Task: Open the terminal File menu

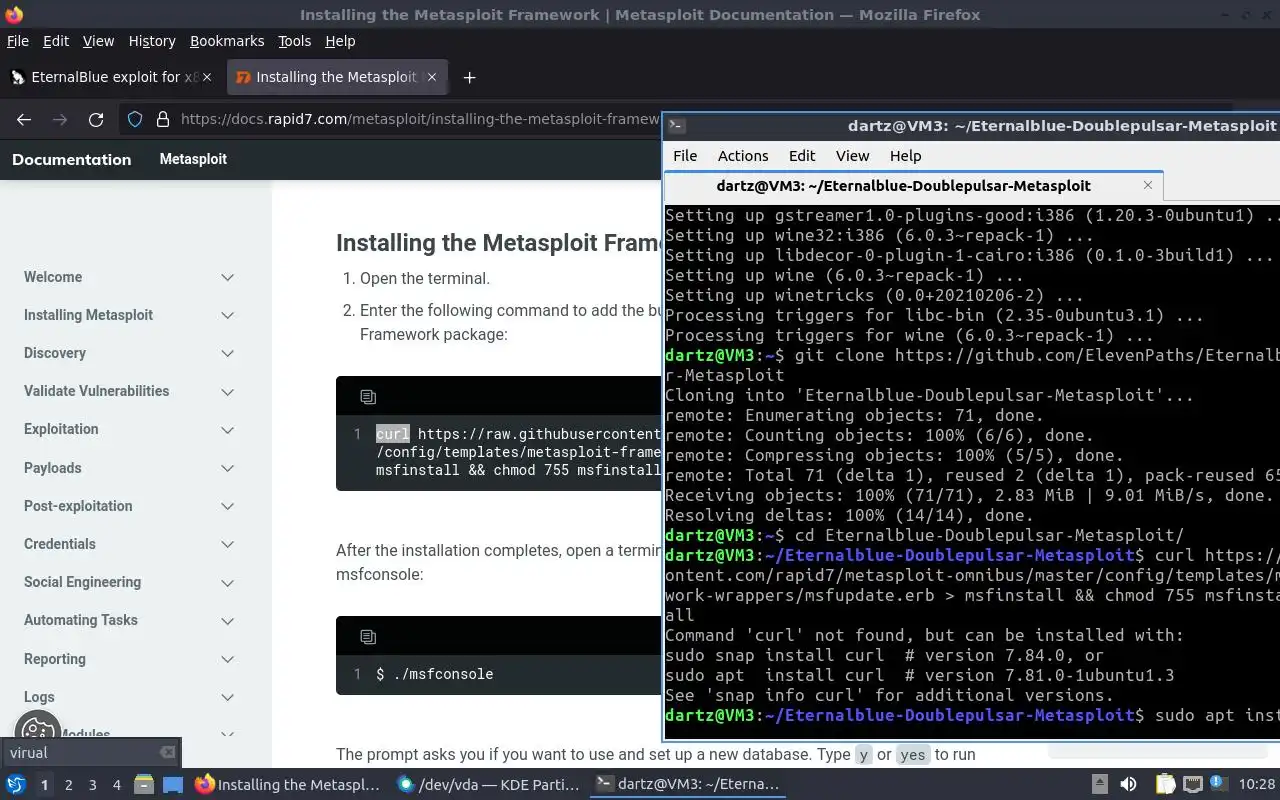Action: point(685,156)
